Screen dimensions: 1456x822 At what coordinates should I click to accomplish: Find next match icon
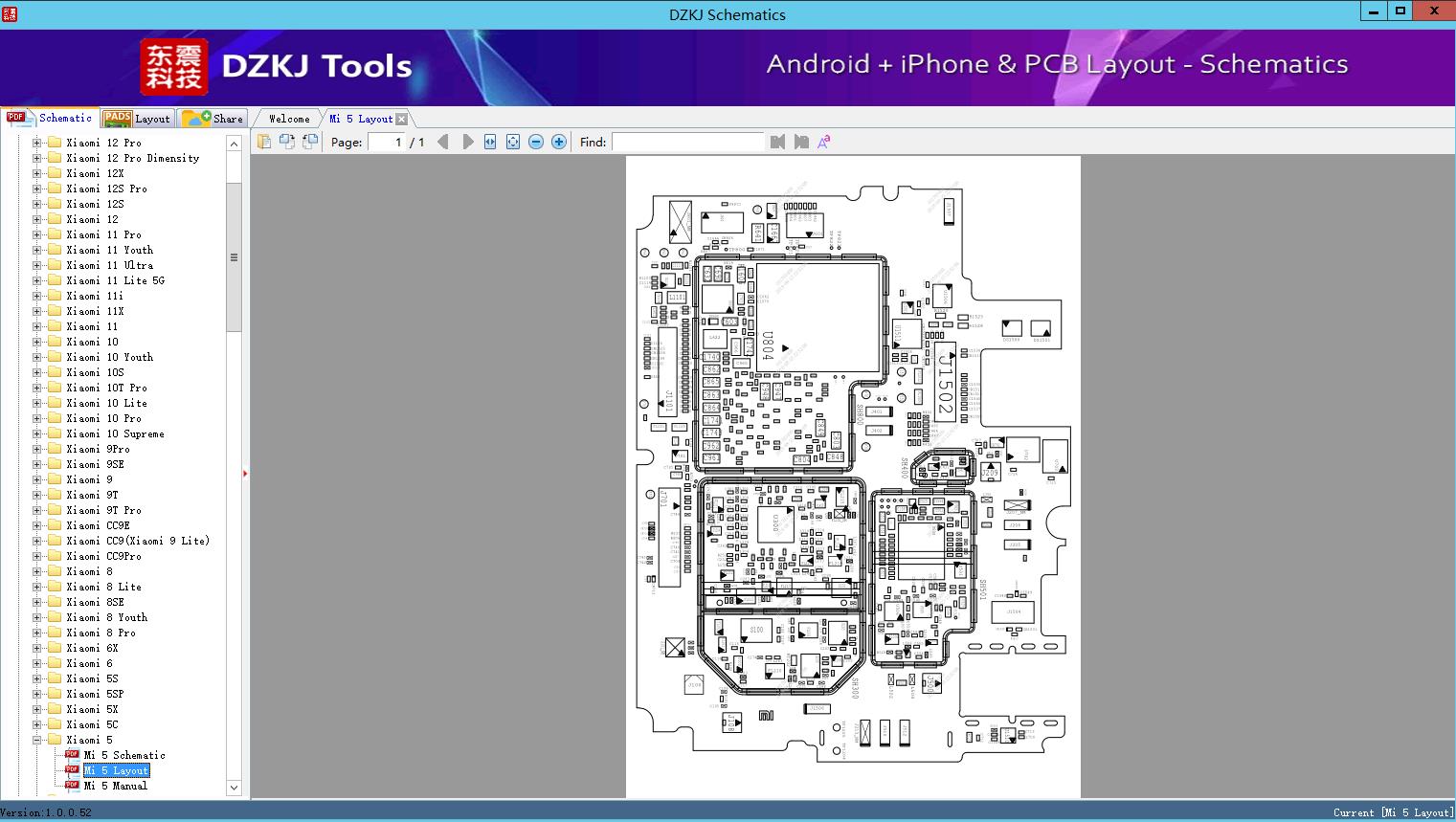point(801,142)
